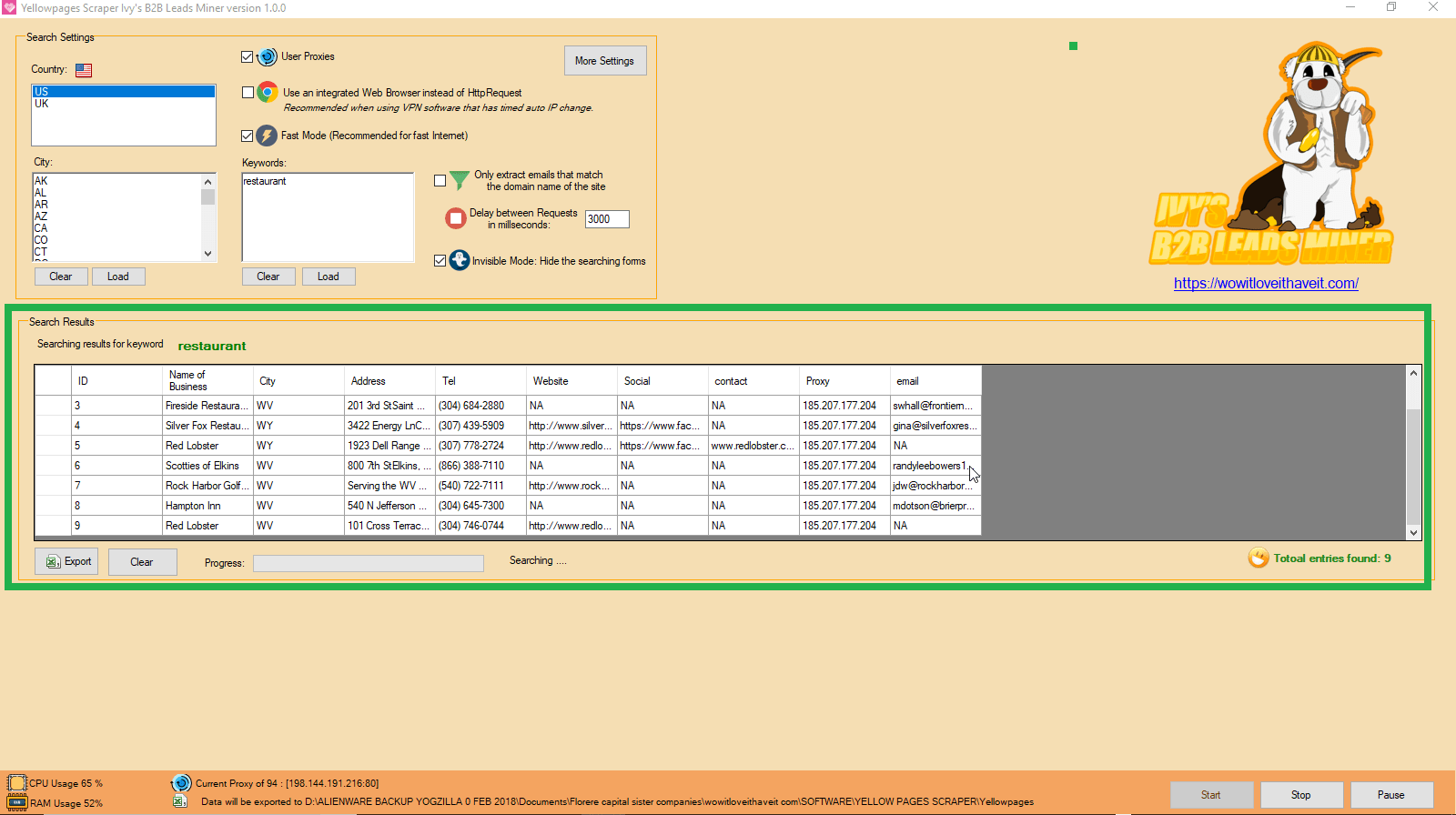This screenshot has width=1456, height=815.
Task: Export the search results
Action: (66, 561)
